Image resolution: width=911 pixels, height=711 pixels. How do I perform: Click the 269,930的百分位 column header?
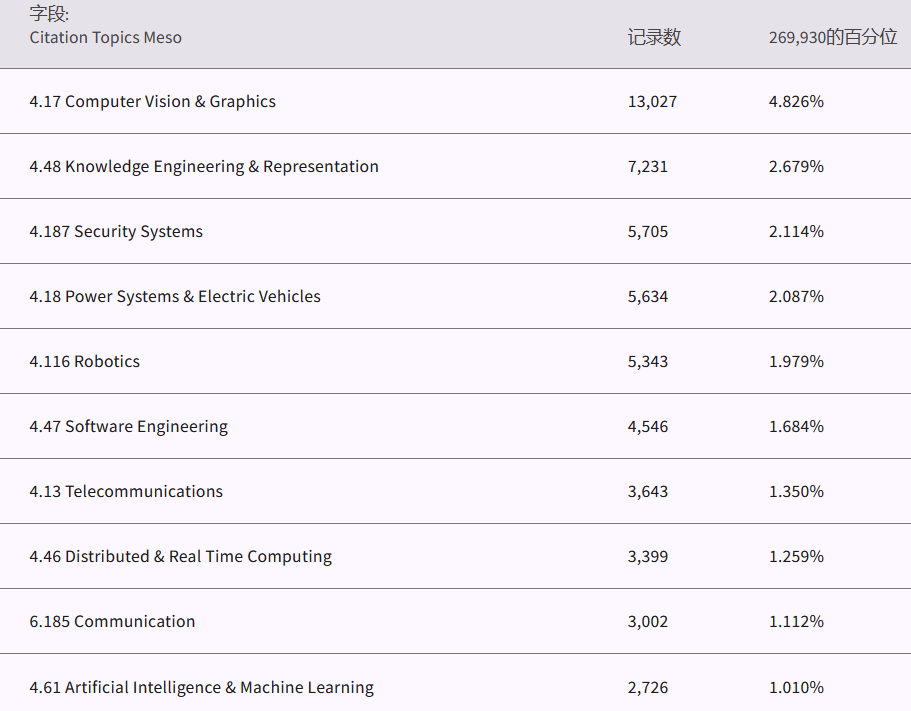coord(832,37)
